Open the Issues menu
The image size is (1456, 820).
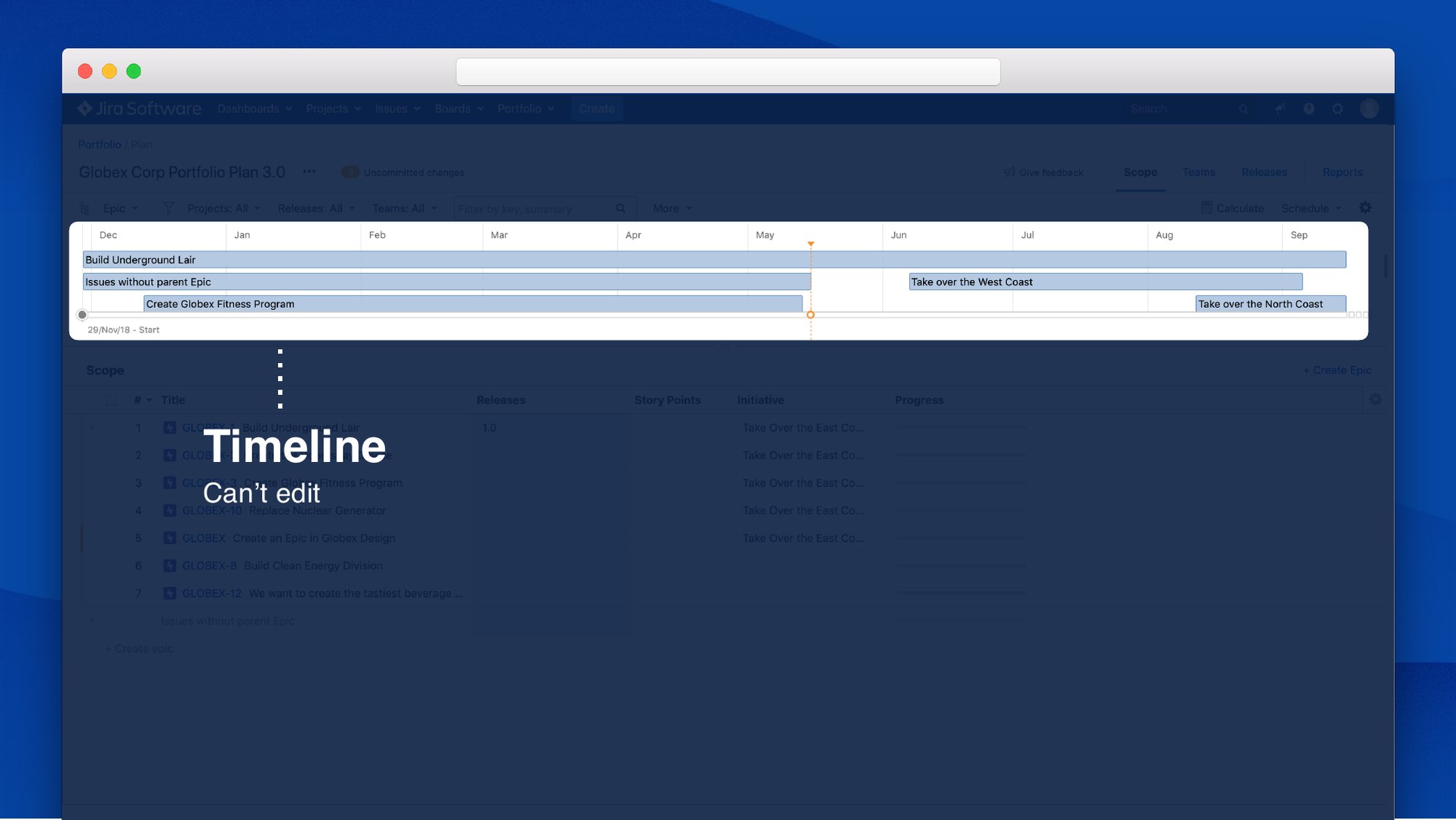tap(397, 108)
